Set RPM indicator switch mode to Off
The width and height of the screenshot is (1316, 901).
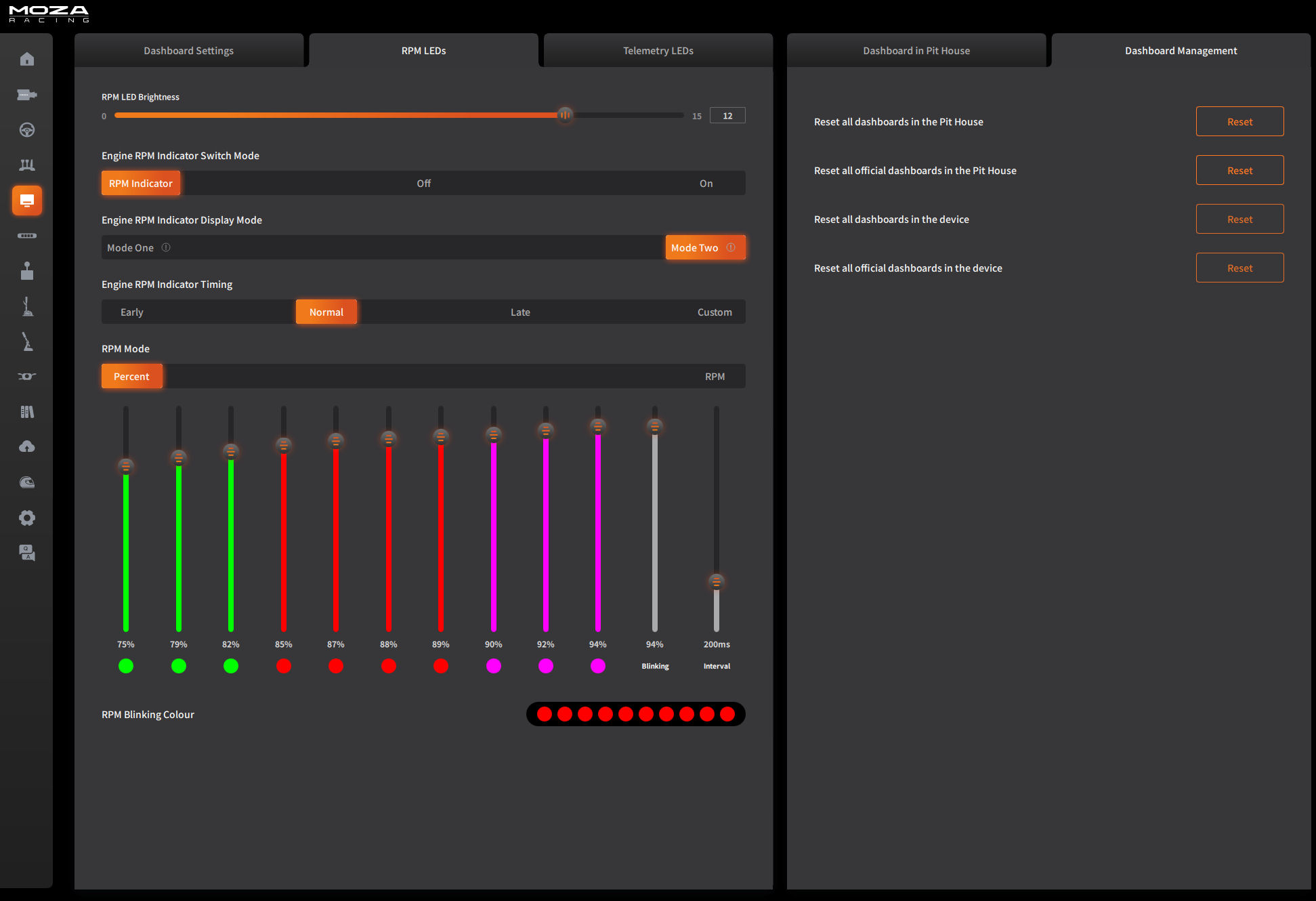[x=423, y=184]
